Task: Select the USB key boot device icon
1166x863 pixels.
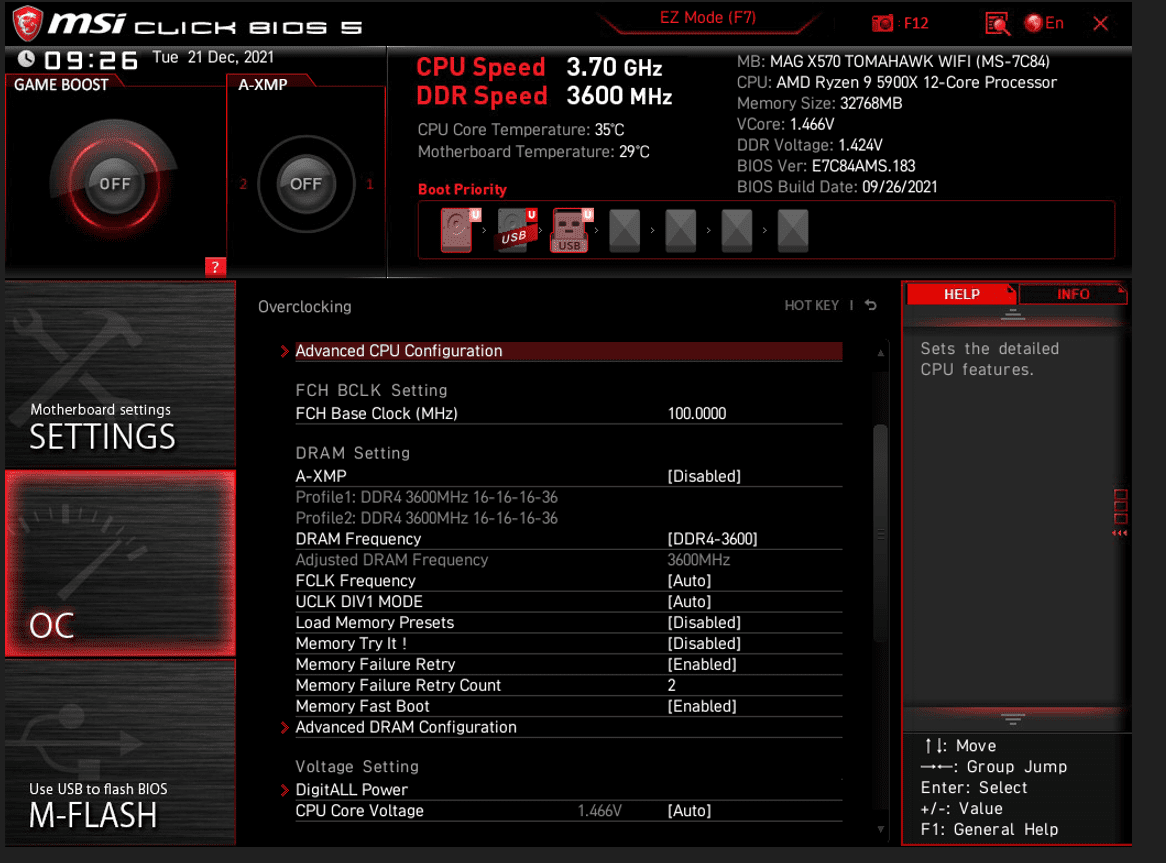Action: 570,230
